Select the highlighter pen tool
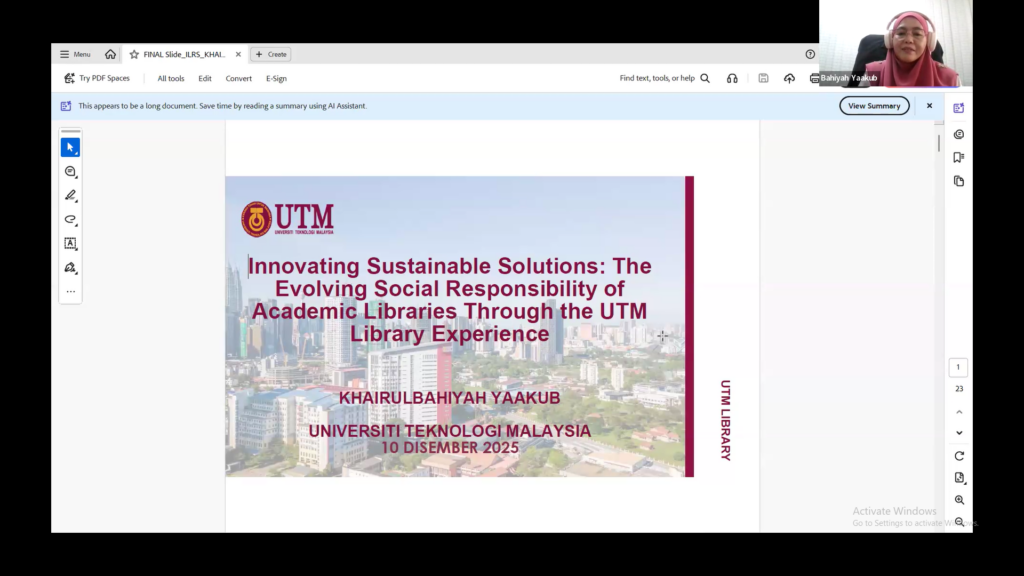The height and width of the screenshot is (576, 1024). pos(70,196)
